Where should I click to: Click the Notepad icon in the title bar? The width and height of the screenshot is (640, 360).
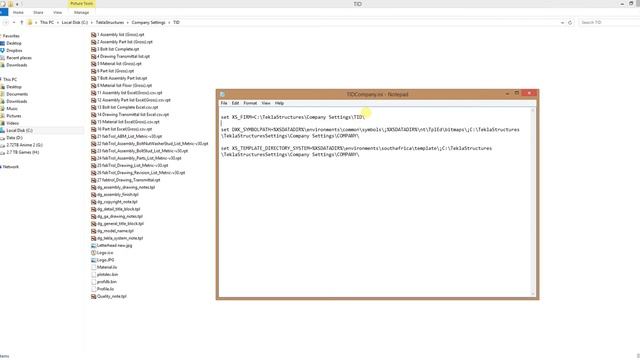click(222, 94)
